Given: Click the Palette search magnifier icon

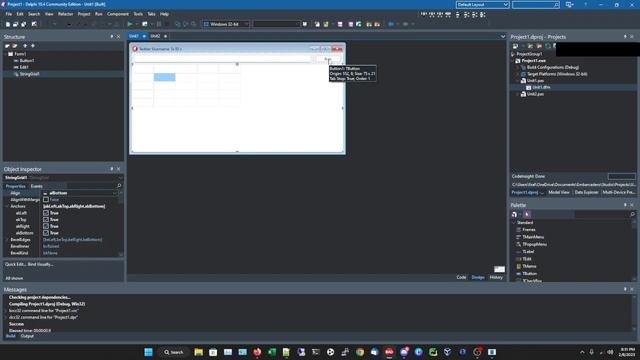Looking at the screenshot, I should tap(632, 214).
